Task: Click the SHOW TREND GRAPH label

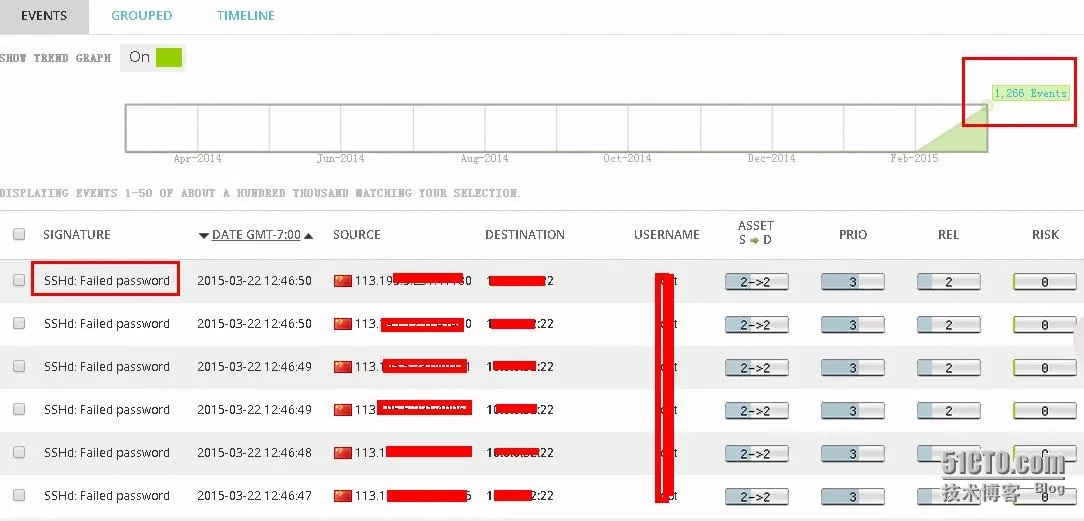Action: (x=55, y=58)
